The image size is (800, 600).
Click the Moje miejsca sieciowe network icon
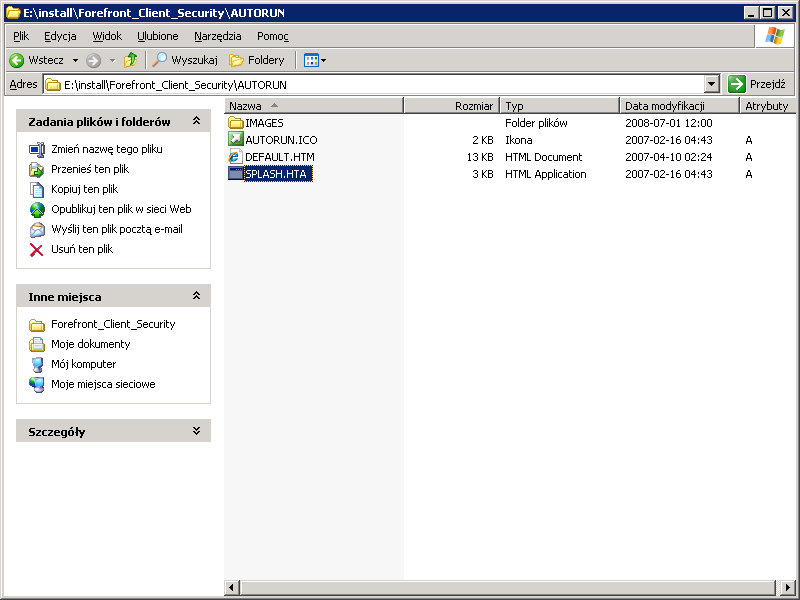[37, 384]
